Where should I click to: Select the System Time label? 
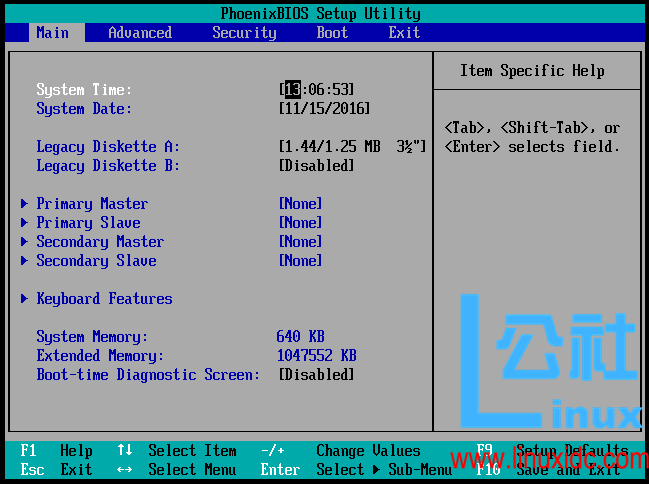[84, 89]
